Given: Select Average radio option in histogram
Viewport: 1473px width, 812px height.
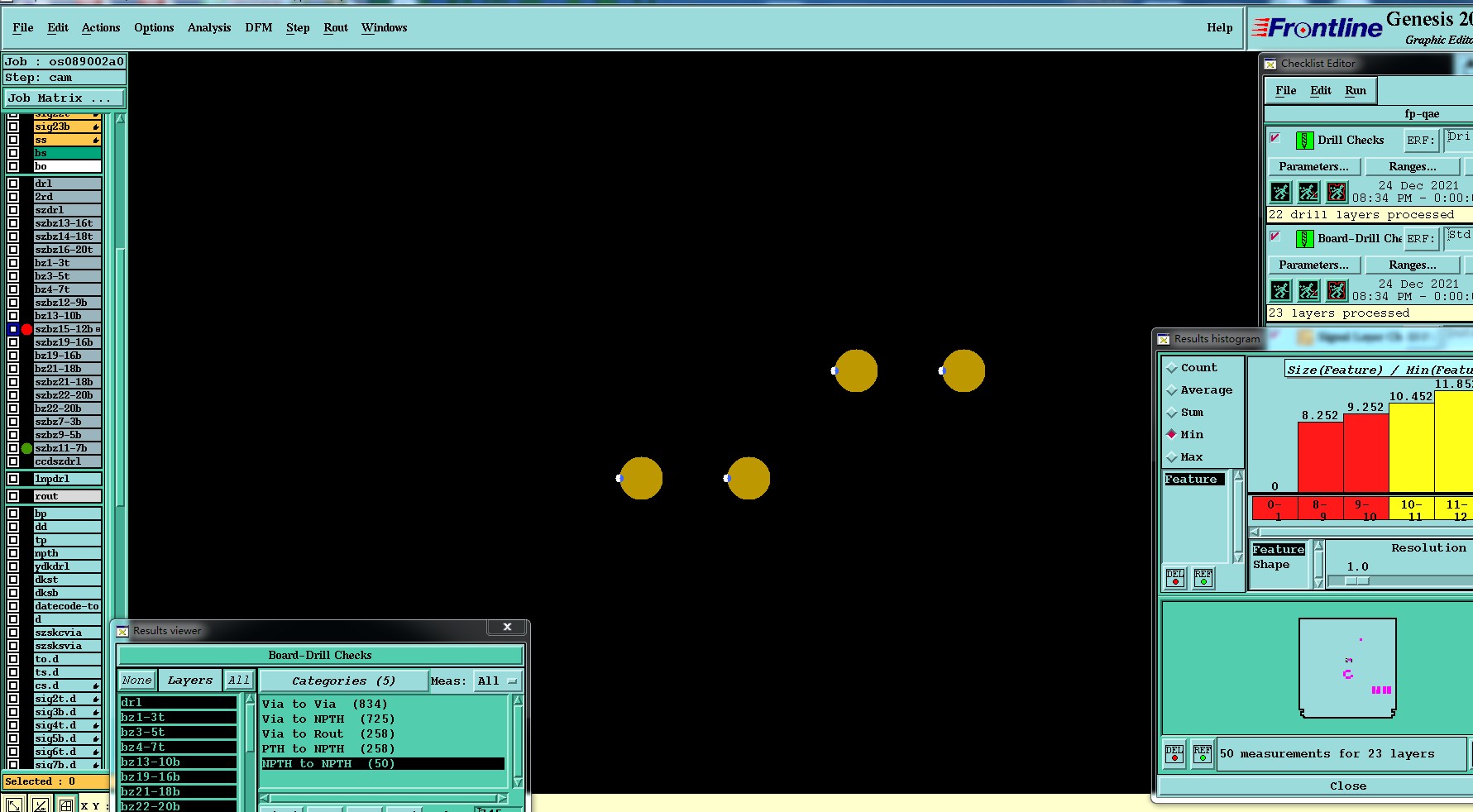Looking at the screenshot, I should [1171, 390].
